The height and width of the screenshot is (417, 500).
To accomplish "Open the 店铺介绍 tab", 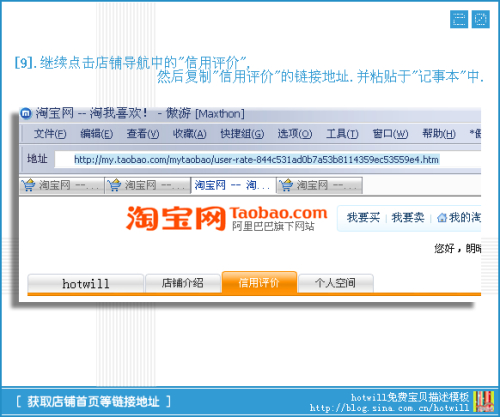I will tap(183, 284).
